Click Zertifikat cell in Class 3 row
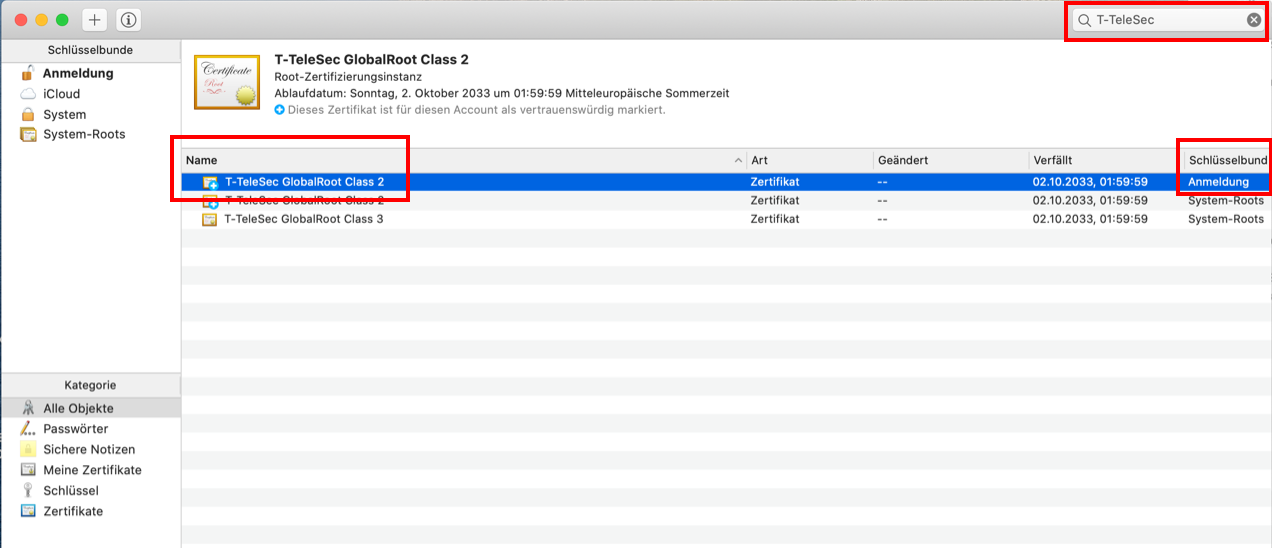The image size is (1272, 548). [x=775, y=219]
